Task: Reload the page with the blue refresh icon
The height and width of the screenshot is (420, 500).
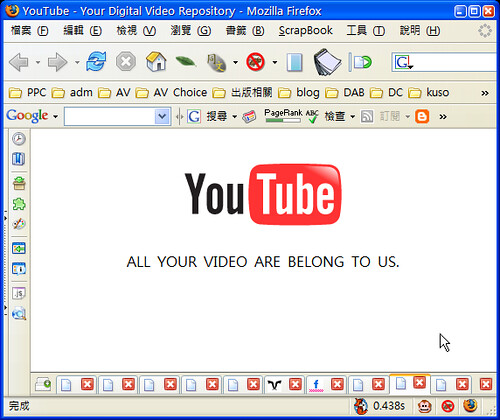Action: 96,62
